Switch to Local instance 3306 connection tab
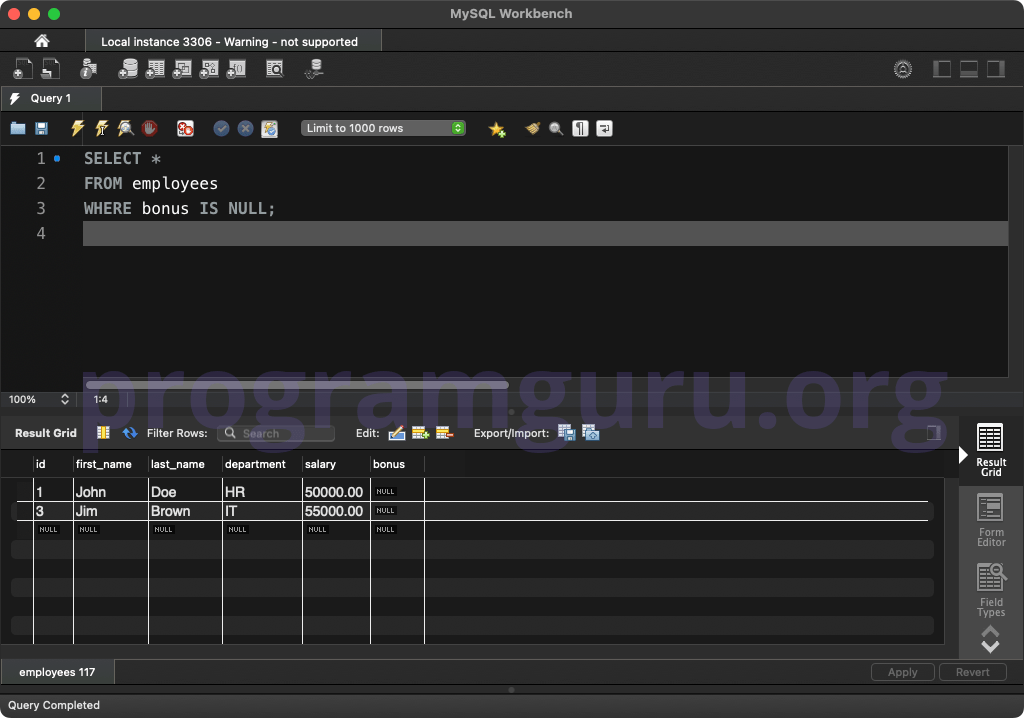1024x718 pixels. click(233, 41)
